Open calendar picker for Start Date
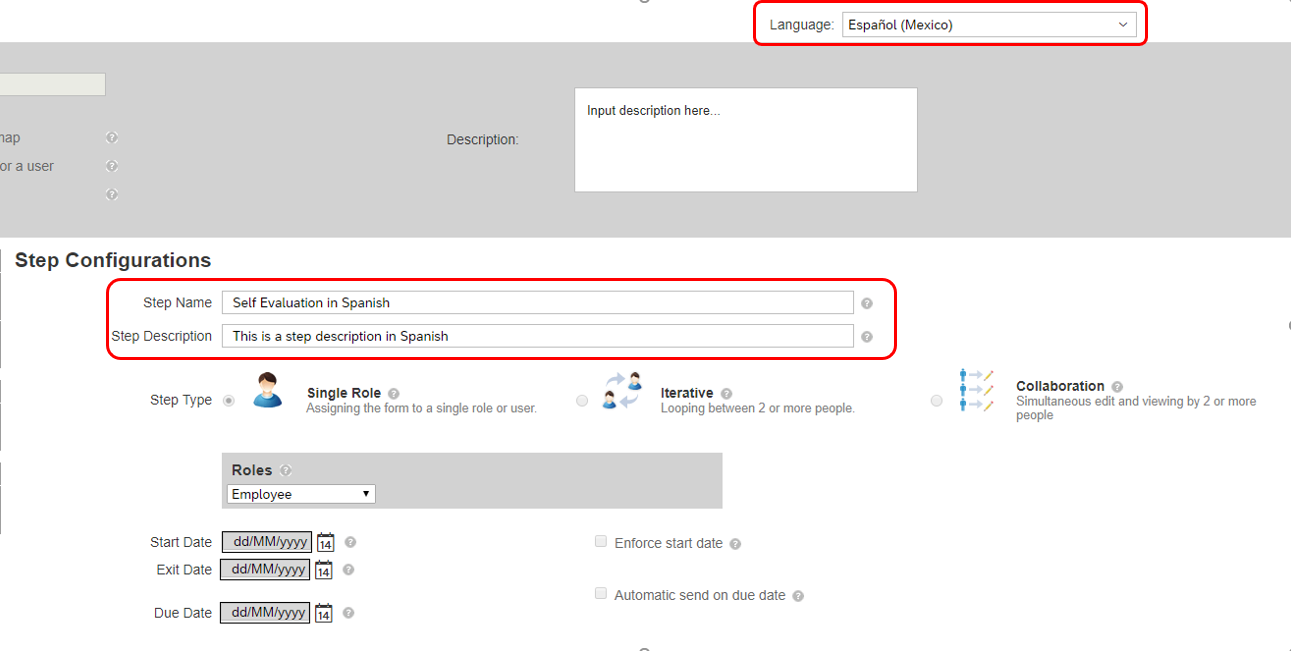Screen dimensions: 1291x651 click(325, 543)
